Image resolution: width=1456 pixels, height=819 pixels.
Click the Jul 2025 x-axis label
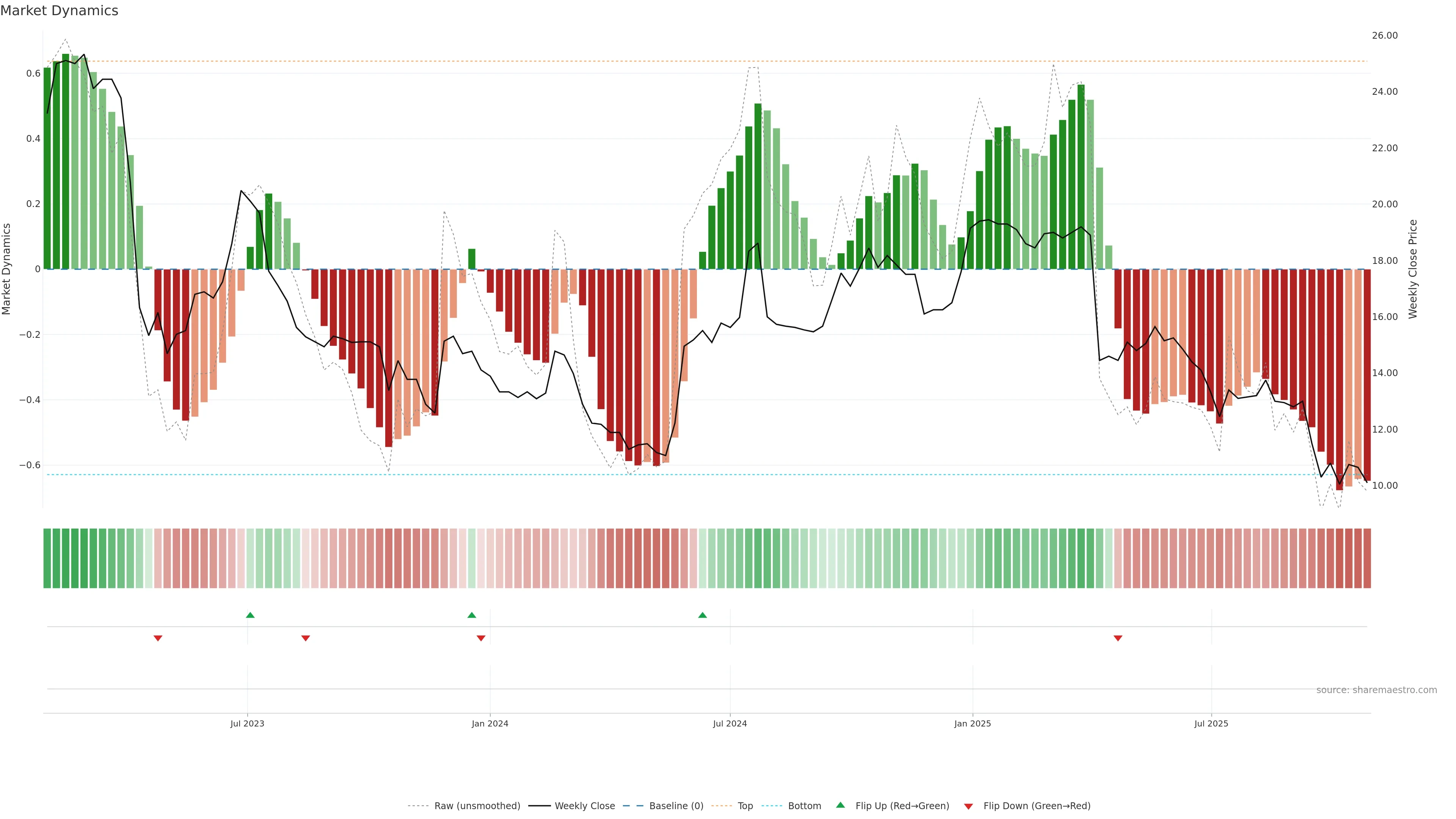[1211, 723]
